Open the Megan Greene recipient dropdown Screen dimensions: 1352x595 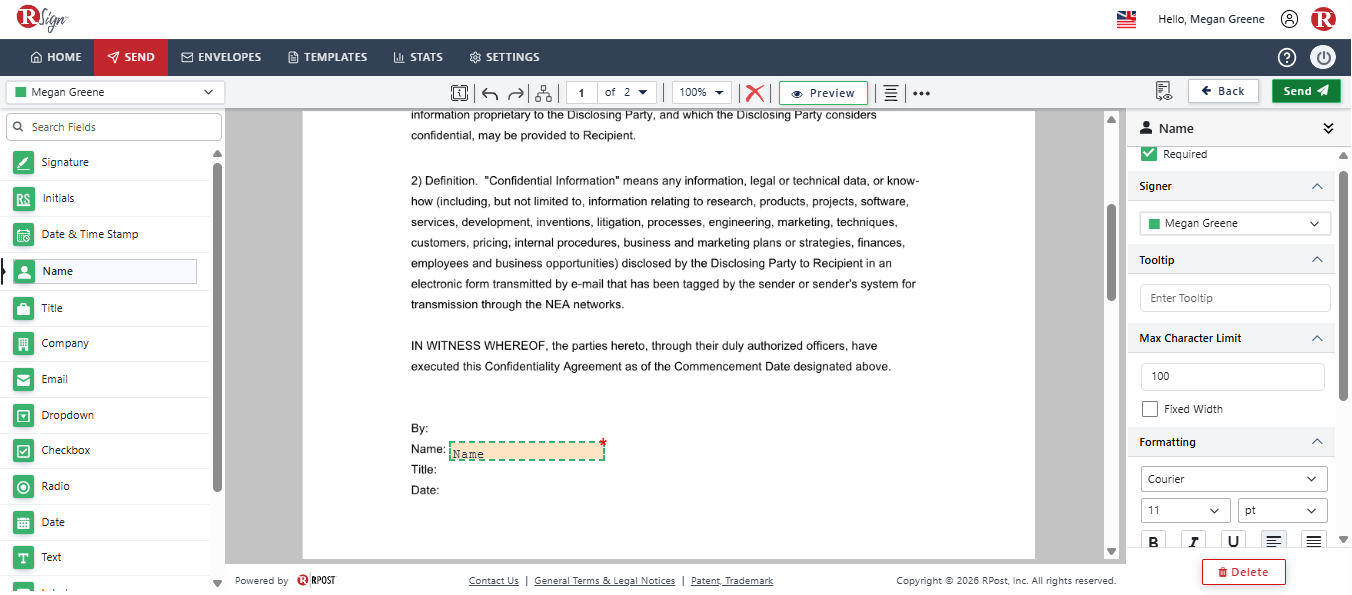[115, 92]
